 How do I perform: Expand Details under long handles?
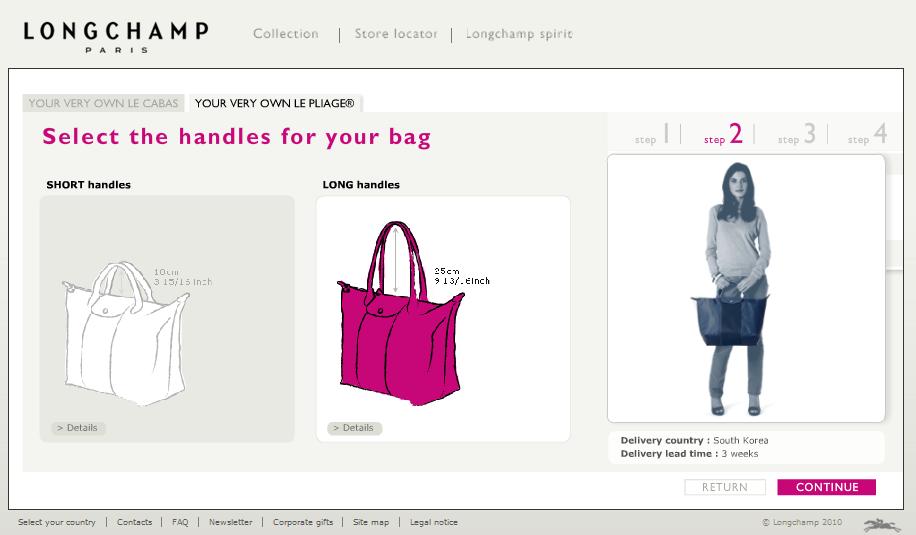tap(354, 428)
